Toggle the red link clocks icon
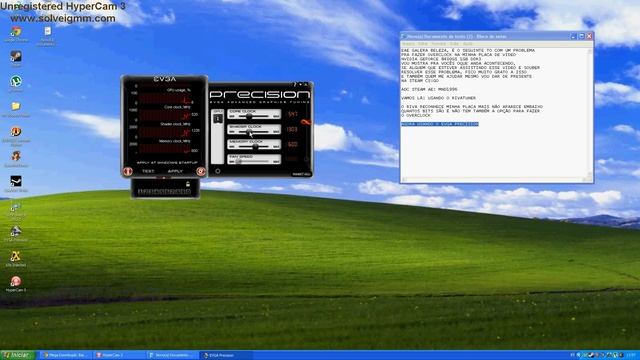 pos(306,122)
